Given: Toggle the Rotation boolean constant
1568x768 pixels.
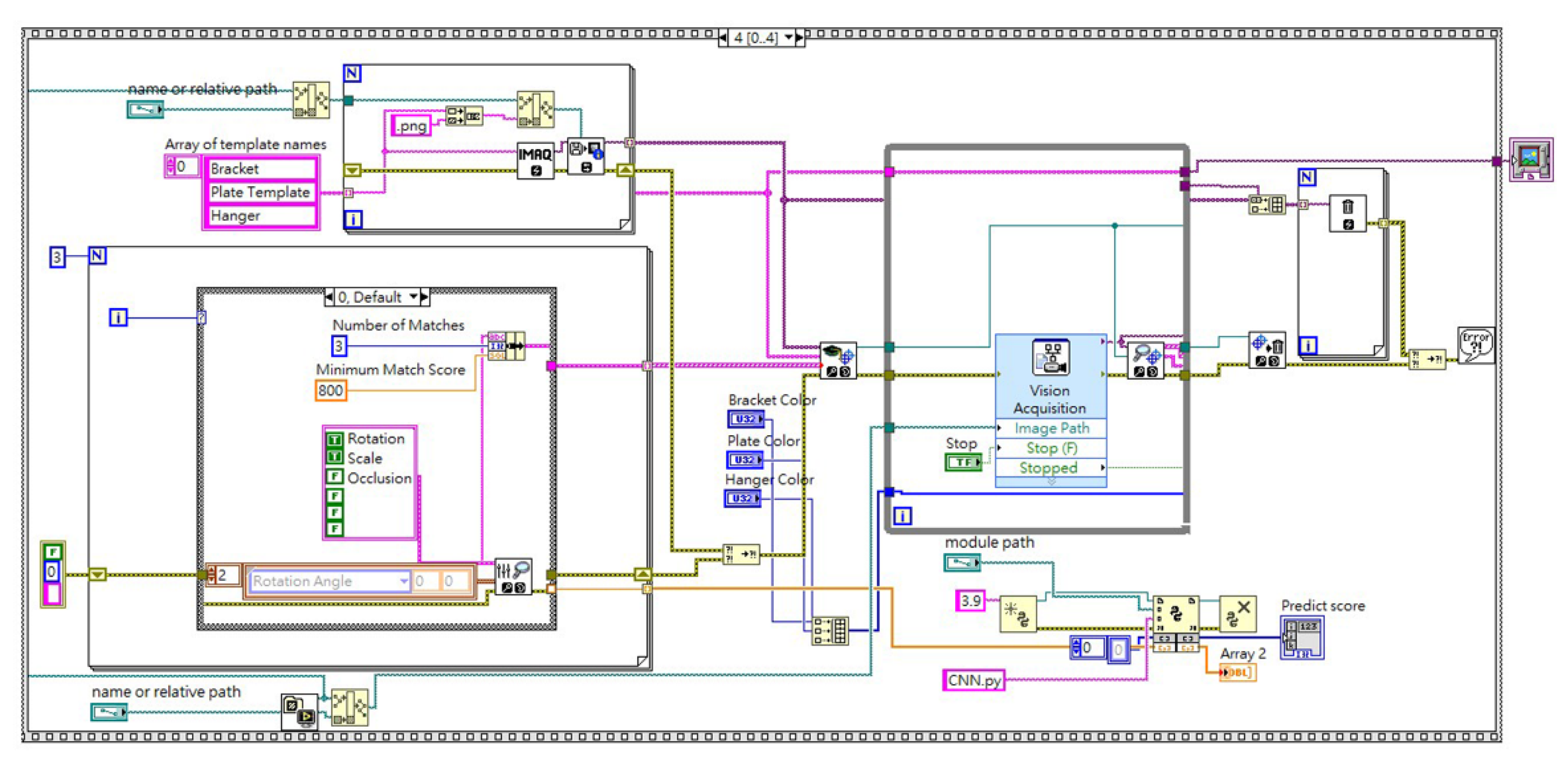Looking at the screenshot, I should [x=334, y=440].
